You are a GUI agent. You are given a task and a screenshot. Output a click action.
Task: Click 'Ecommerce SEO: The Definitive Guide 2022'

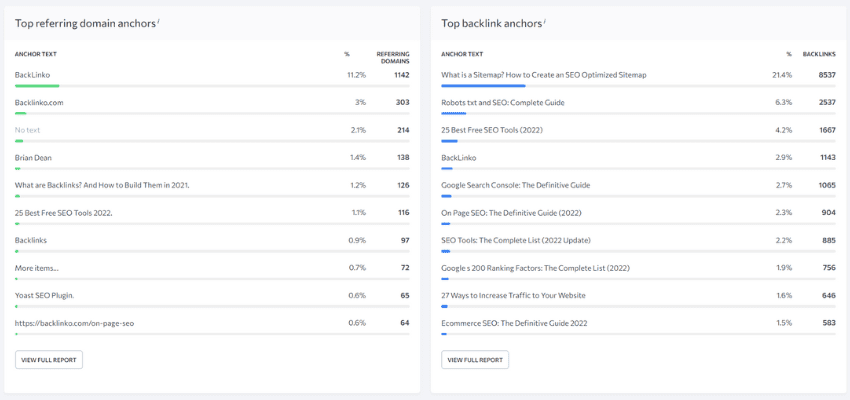coord(514,324)
